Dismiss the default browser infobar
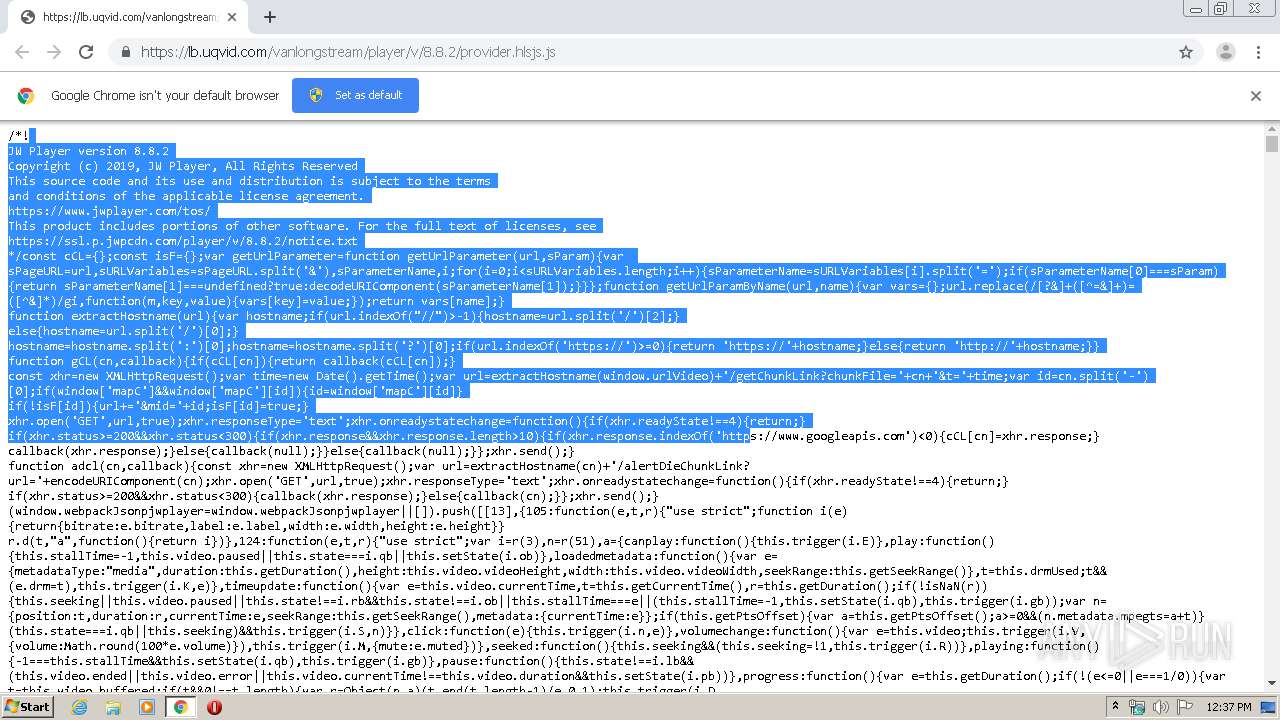Viewport: 1280px width, 720px height. click(x=1256, y=96)
